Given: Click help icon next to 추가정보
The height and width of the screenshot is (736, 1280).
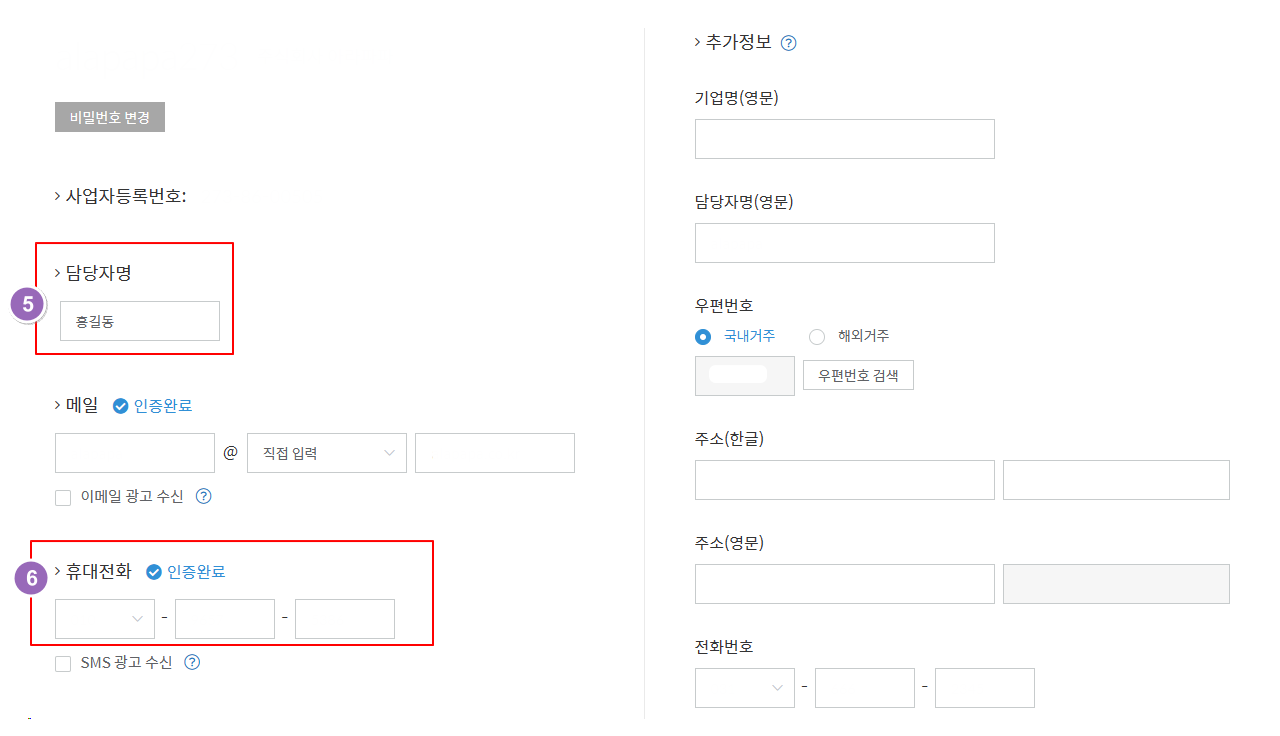Looking at the screenshot, I should [788, 43].
